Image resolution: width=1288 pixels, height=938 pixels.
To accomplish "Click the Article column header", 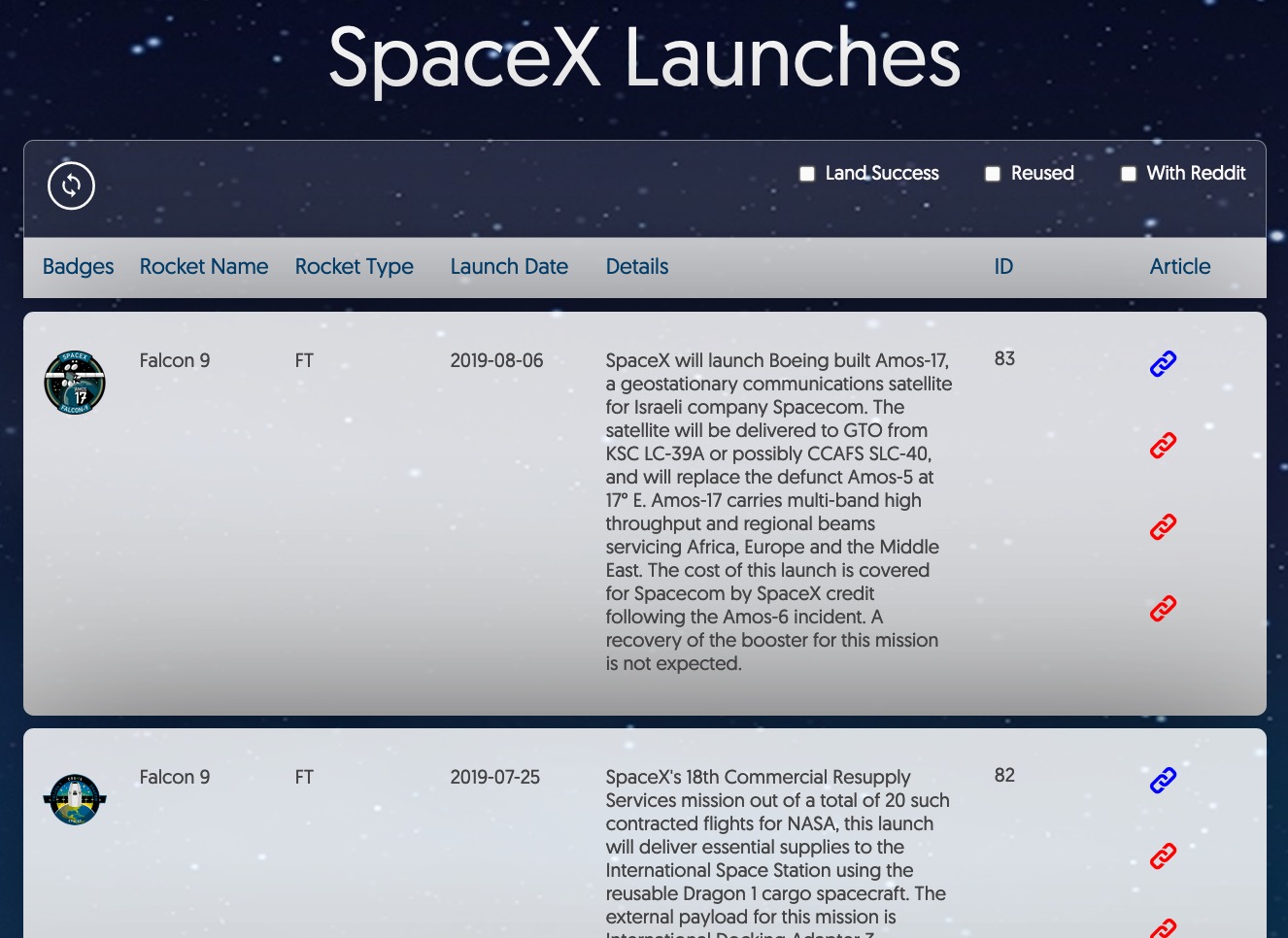I will pyautogui.click(x=1180, y=266).
